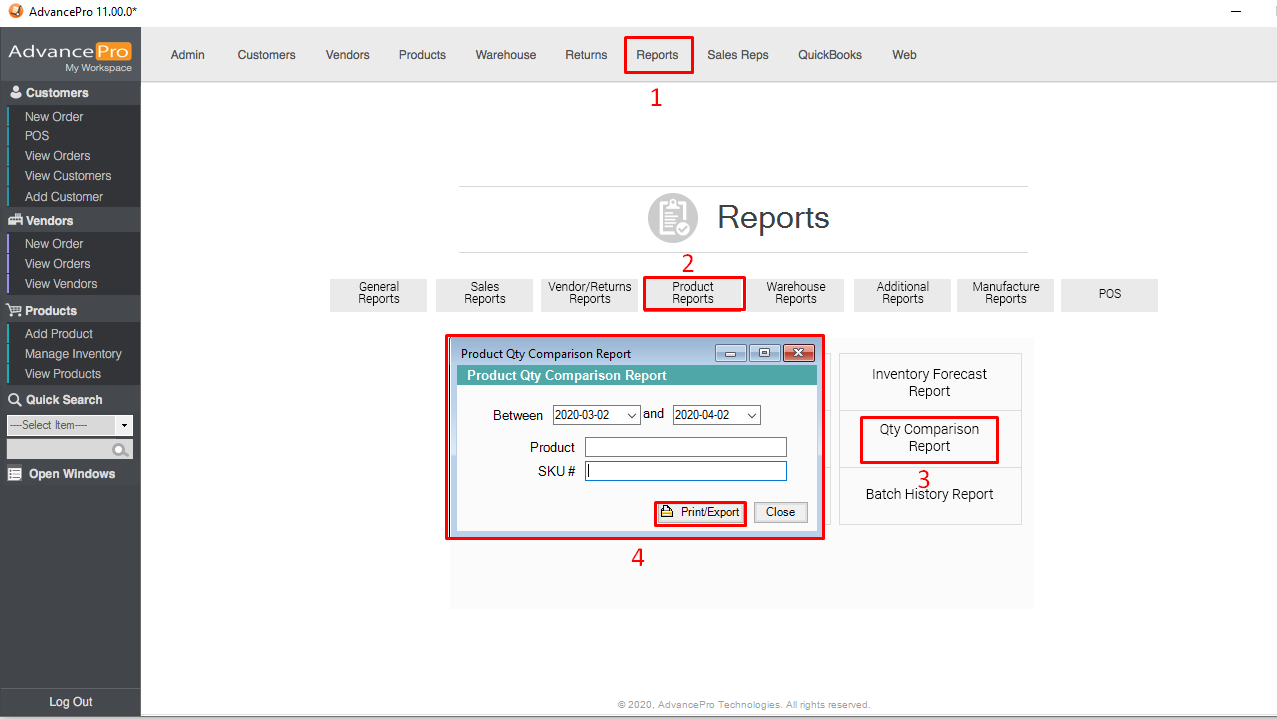This screenshot has width=1277, height=719.
Task: Open the Qty Comparison Report
Action: pos(929,438)
